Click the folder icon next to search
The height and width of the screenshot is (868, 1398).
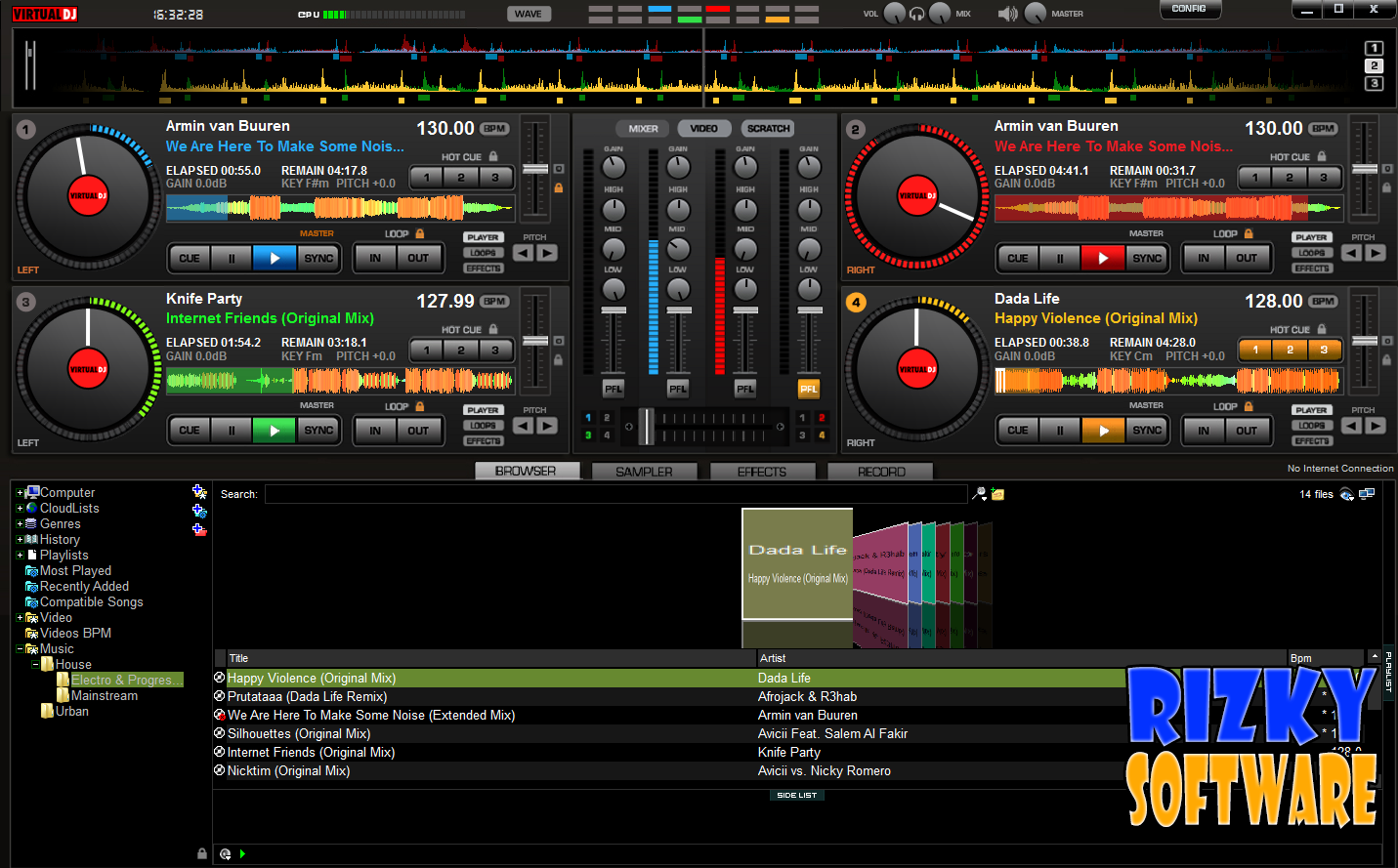[x=997, y=494]
